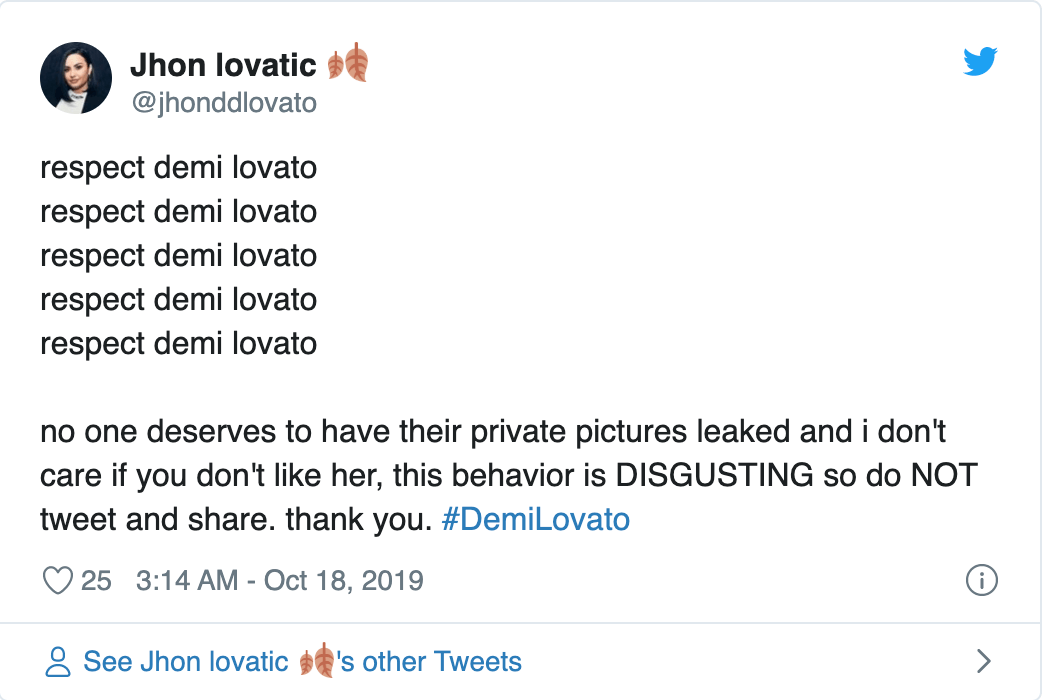Click the like count 25
The height and width of the screenshot is (700, 1044).
[96, 580]
